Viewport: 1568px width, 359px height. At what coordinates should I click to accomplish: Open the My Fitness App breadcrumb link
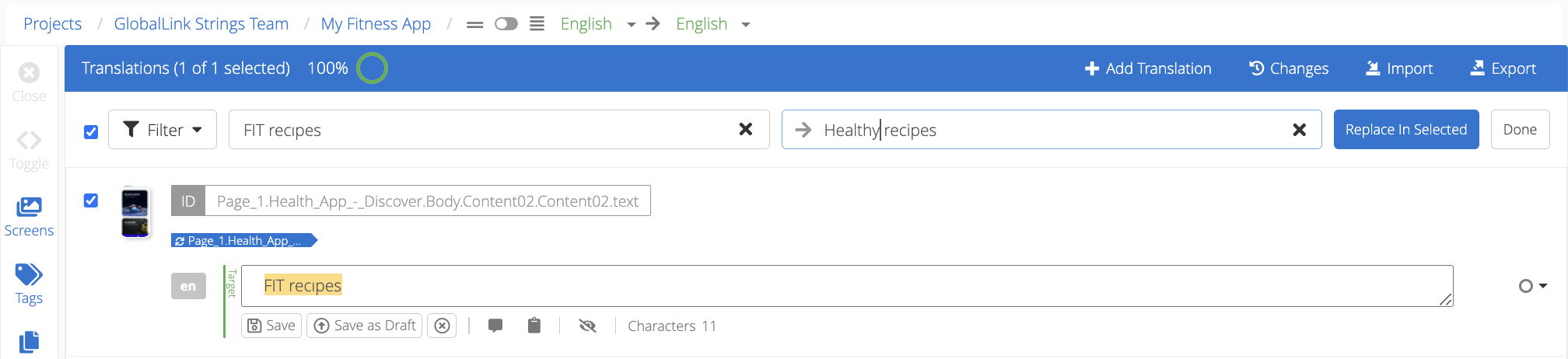click(376, 24)
